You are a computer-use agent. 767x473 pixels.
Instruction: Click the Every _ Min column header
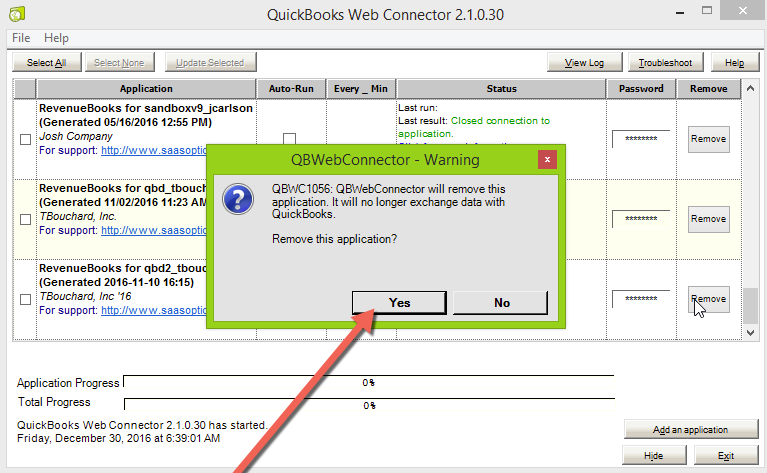pyautogui.click(x=361, y=89)
